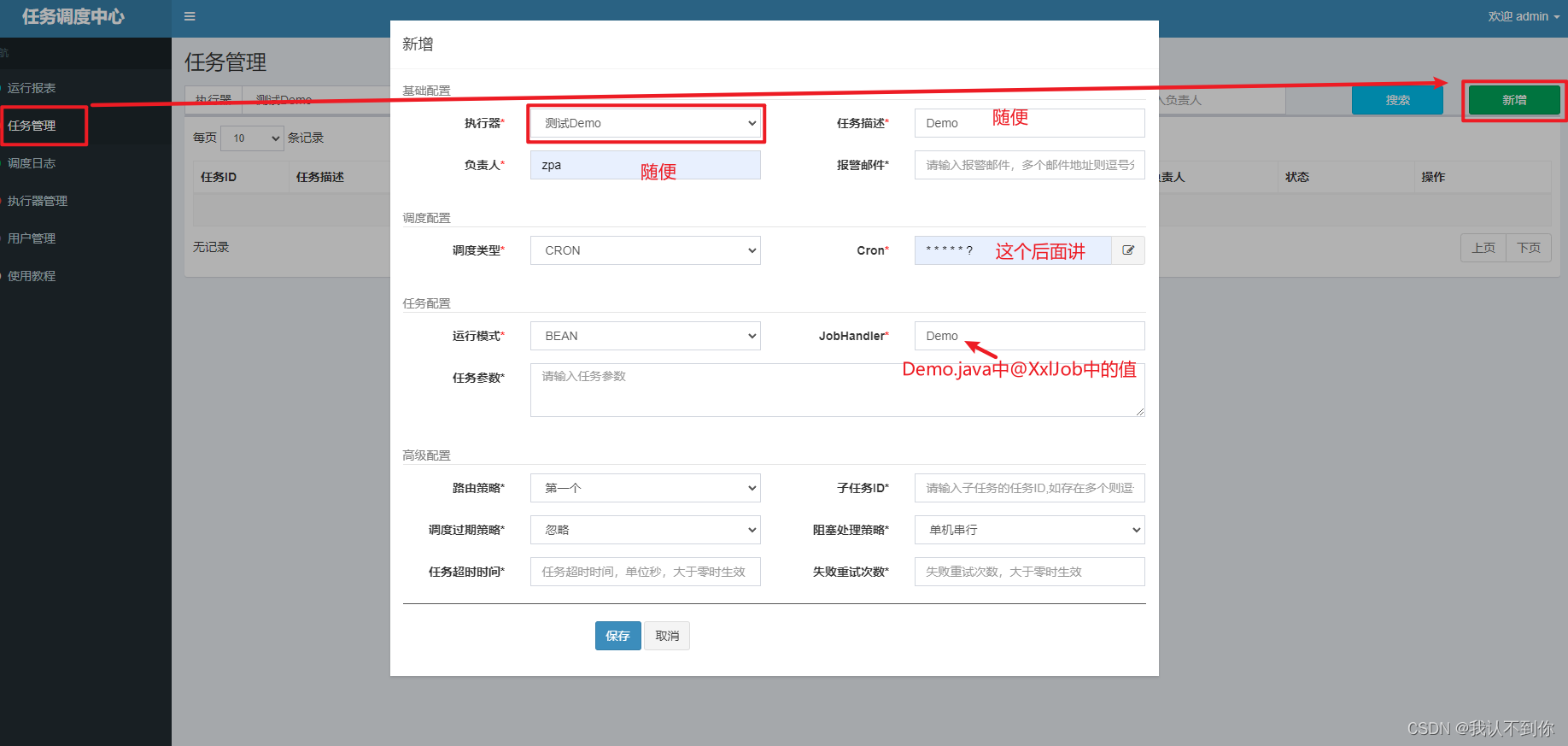1568x746 pixels.
Task: Expand the 执行器 dropdown showing 测试Demo
Action: (646, 123)
